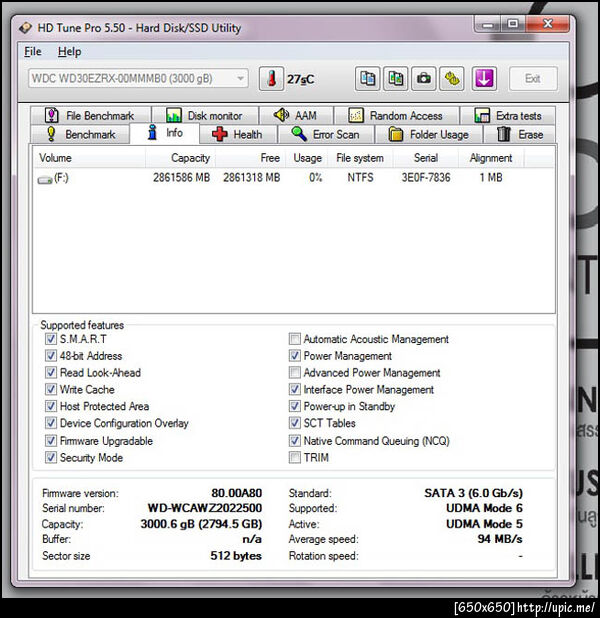Click the 94 MB/s average speed value
Viewport: 600px width, 618px height.
pos(500,539)
